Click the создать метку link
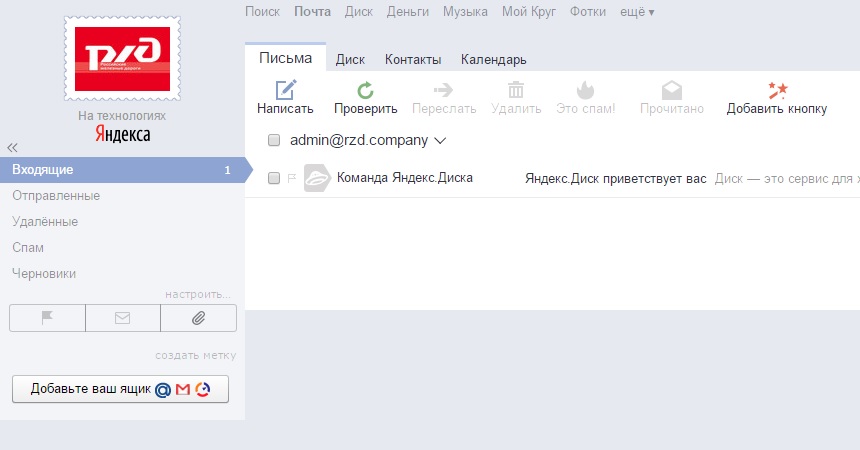 coord(195,355)
